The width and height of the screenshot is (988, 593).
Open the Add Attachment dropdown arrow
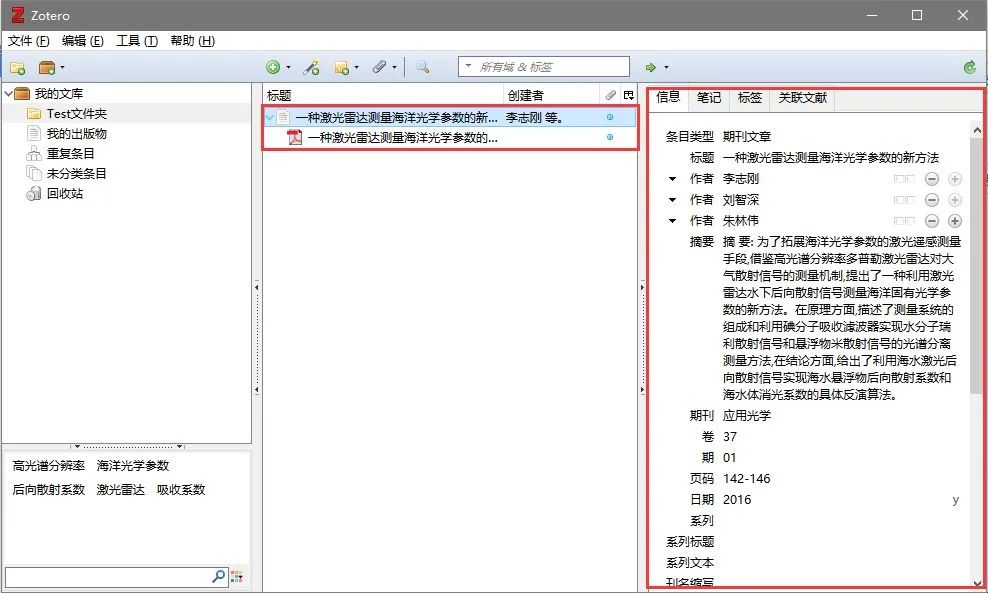tap(394, 67)
